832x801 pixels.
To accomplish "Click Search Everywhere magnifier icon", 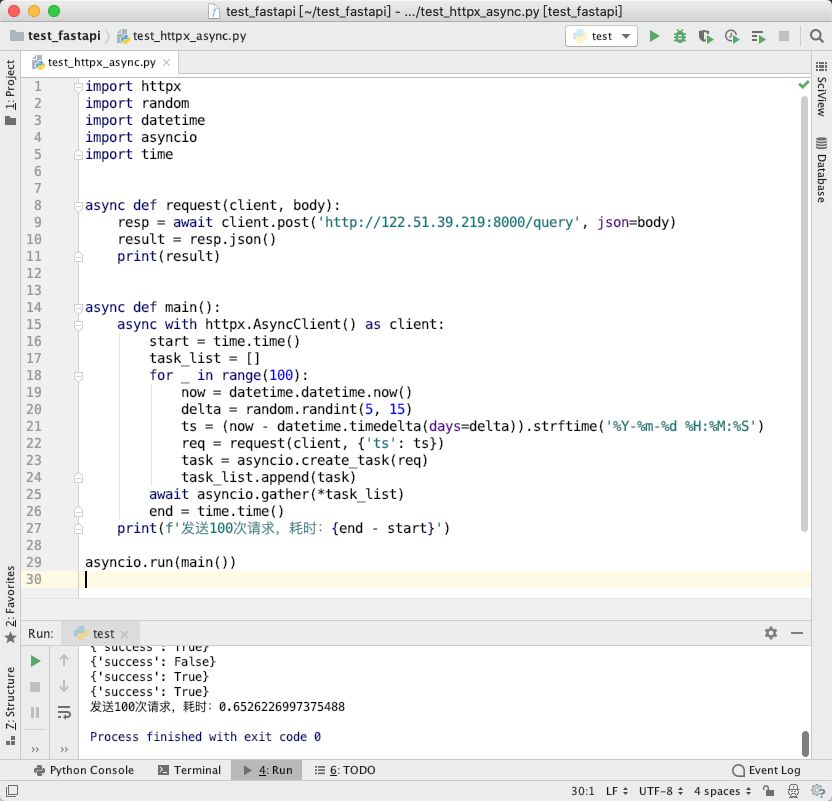I will click(817, 36).
